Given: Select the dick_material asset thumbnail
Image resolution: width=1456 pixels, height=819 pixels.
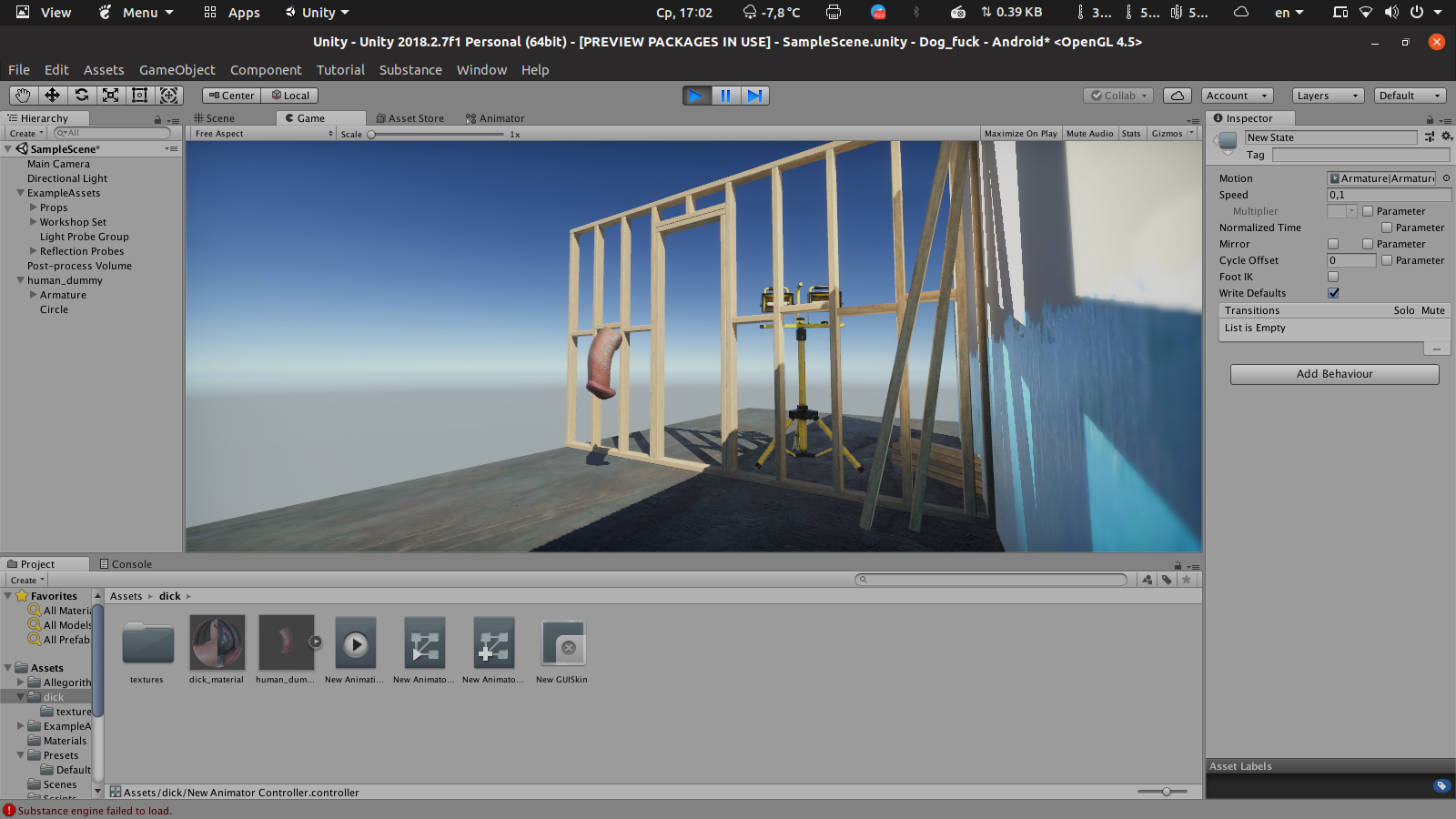Looking at the screenshot, I should pyautogui.click(x=217, y=642).
